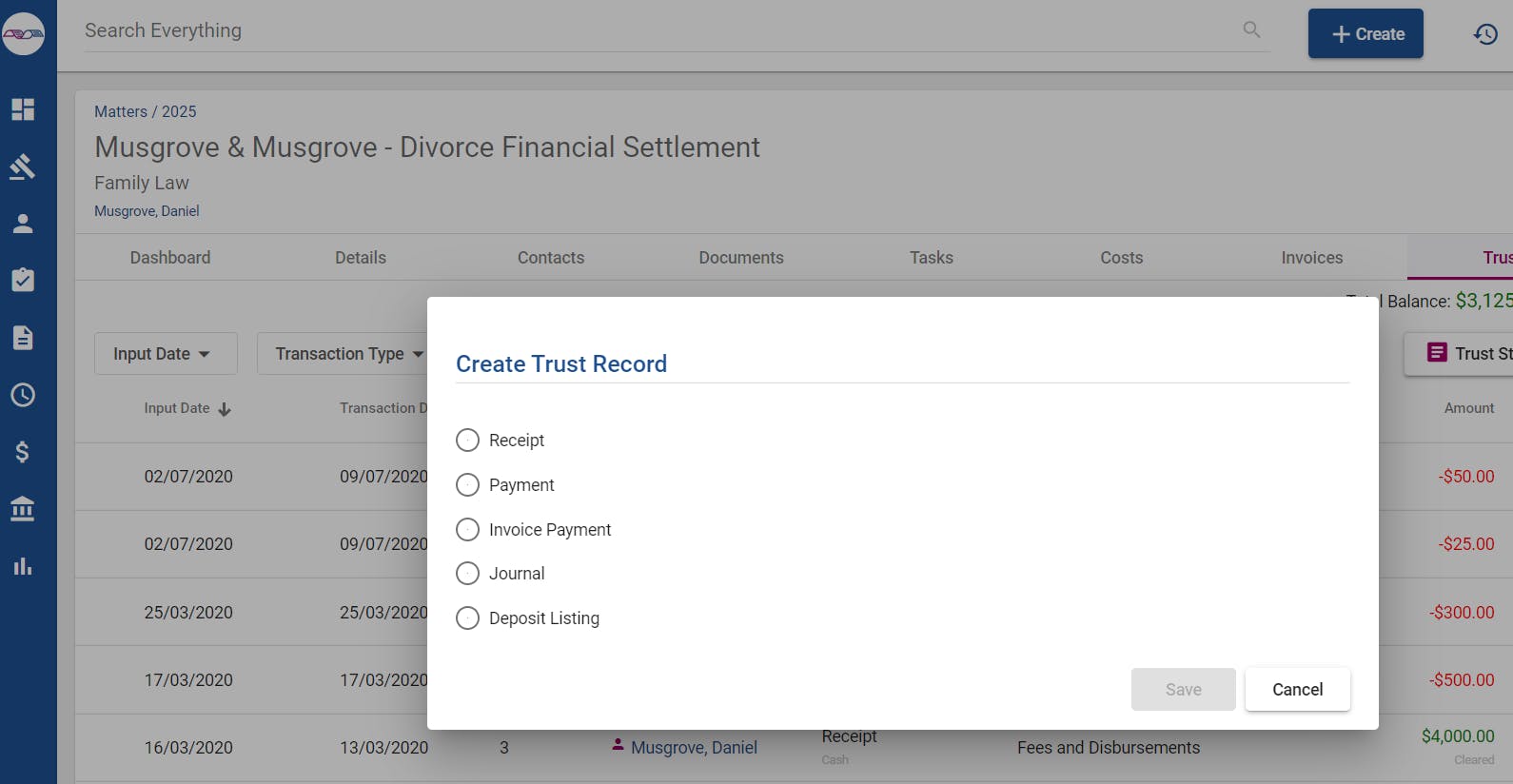Click the search magnifier icon
Screen dimensions: 1513x784
1252,29
